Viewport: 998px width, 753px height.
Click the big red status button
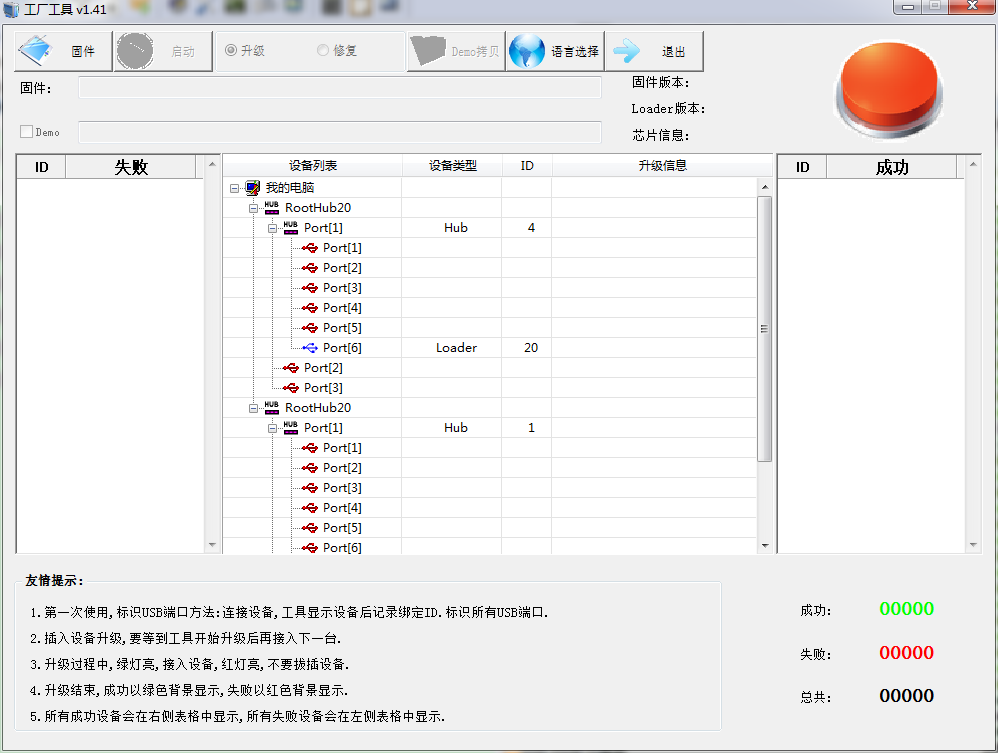(x=889, y=88)
